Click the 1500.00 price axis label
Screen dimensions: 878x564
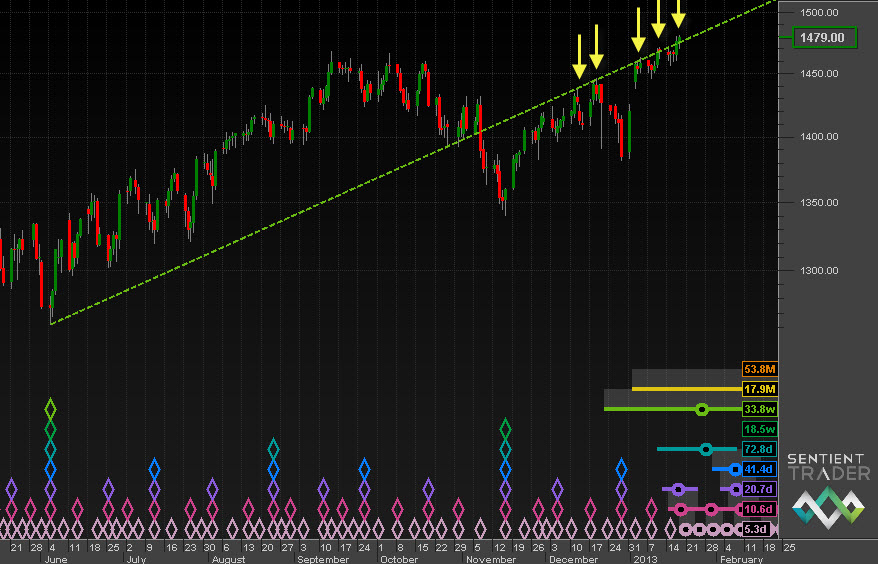818,12
